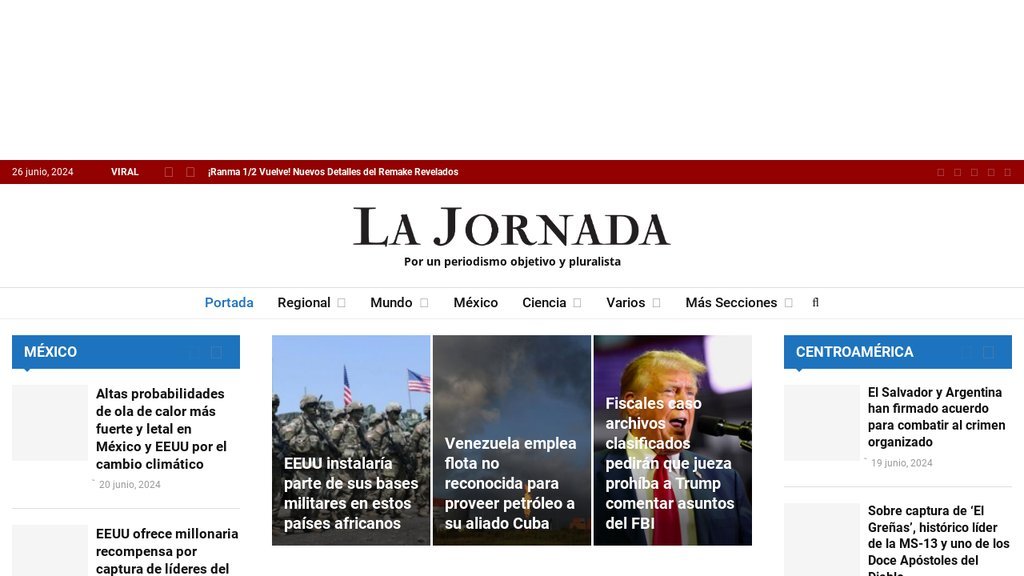1024x576 pixels.
Task: Open the search icon in the navigation bar
Action: [x=815, y=302]
